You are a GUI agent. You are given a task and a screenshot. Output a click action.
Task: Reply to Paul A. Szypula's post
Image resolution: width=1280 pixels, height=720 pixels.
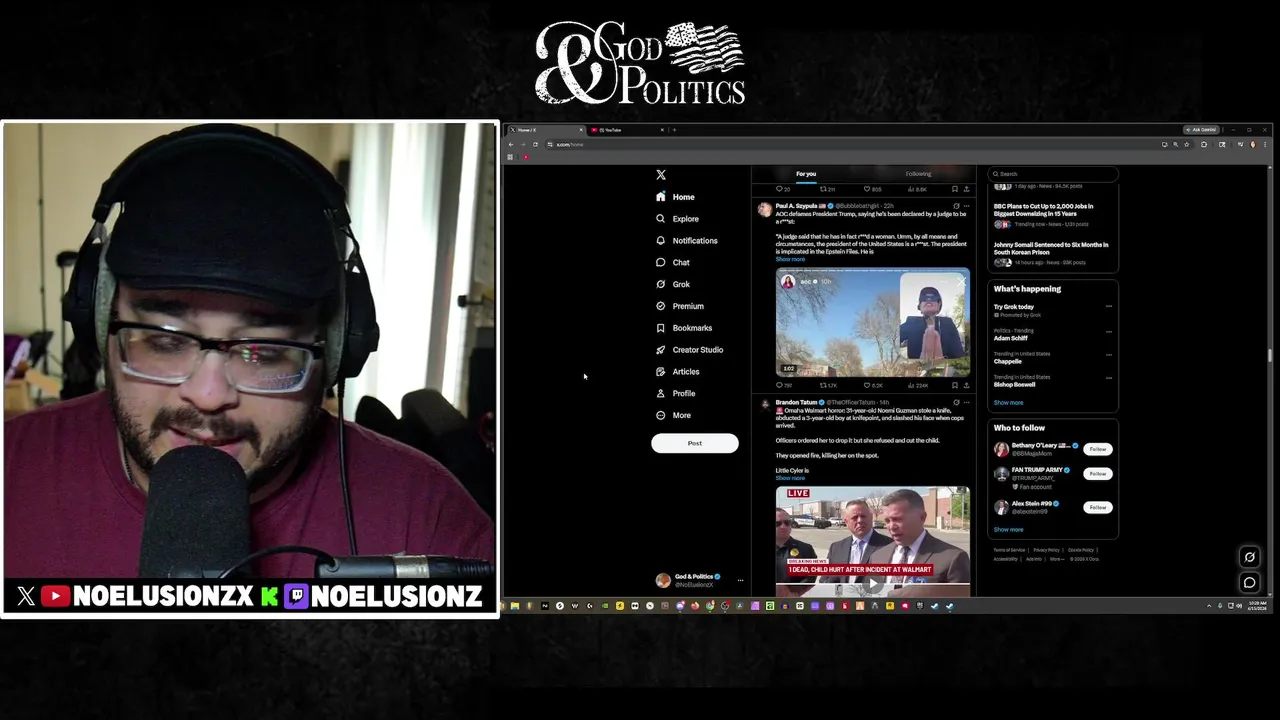click(784, 385)
